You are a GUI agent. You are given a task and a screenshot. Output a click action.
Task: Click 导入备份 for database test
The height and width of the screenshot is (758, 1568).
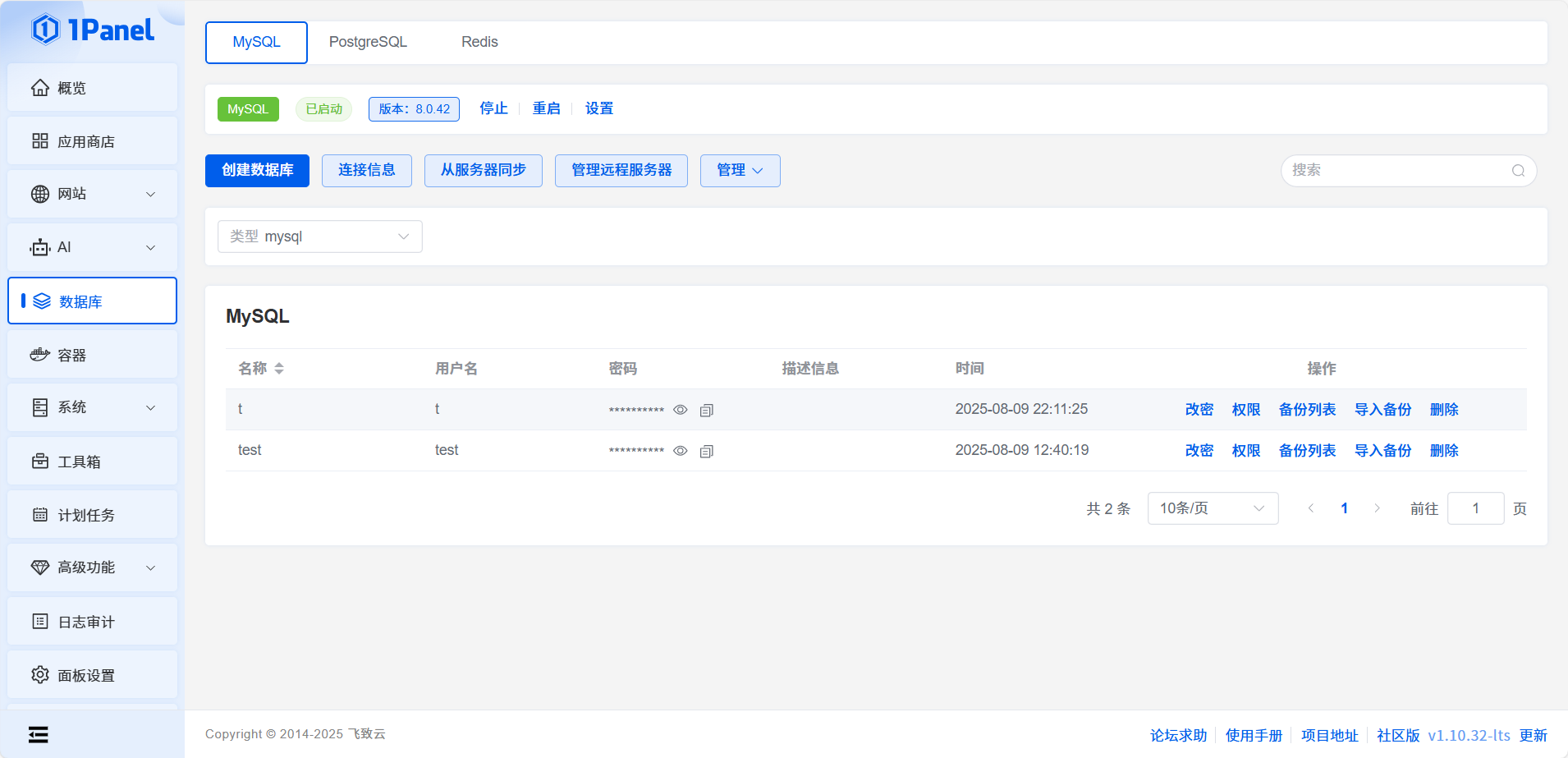(1383, 451)
